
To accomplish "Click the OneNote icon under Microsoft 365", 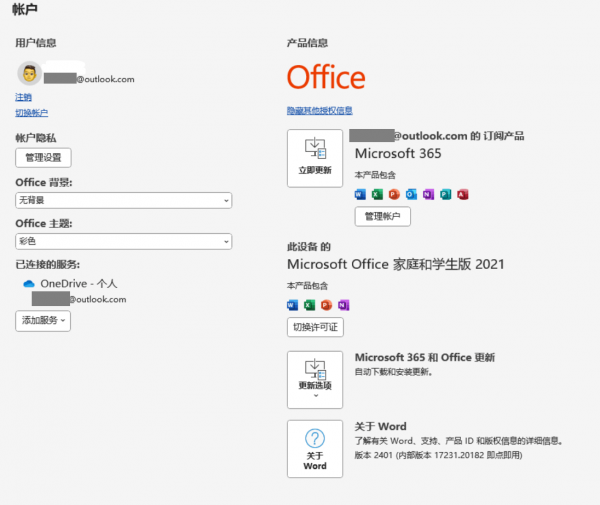I will coord(428,194).
